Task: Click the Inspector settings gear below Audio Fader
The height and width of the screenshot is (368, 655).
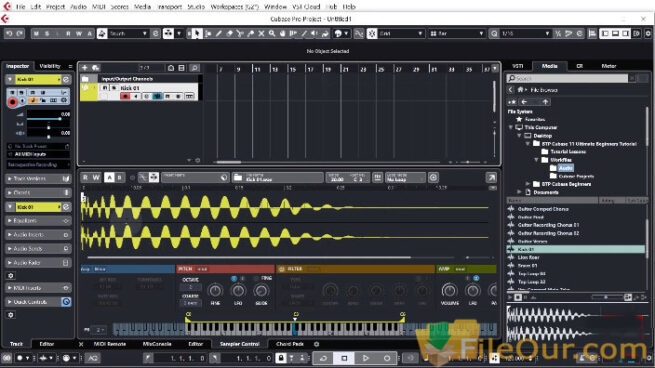Action: coord(11,276)
